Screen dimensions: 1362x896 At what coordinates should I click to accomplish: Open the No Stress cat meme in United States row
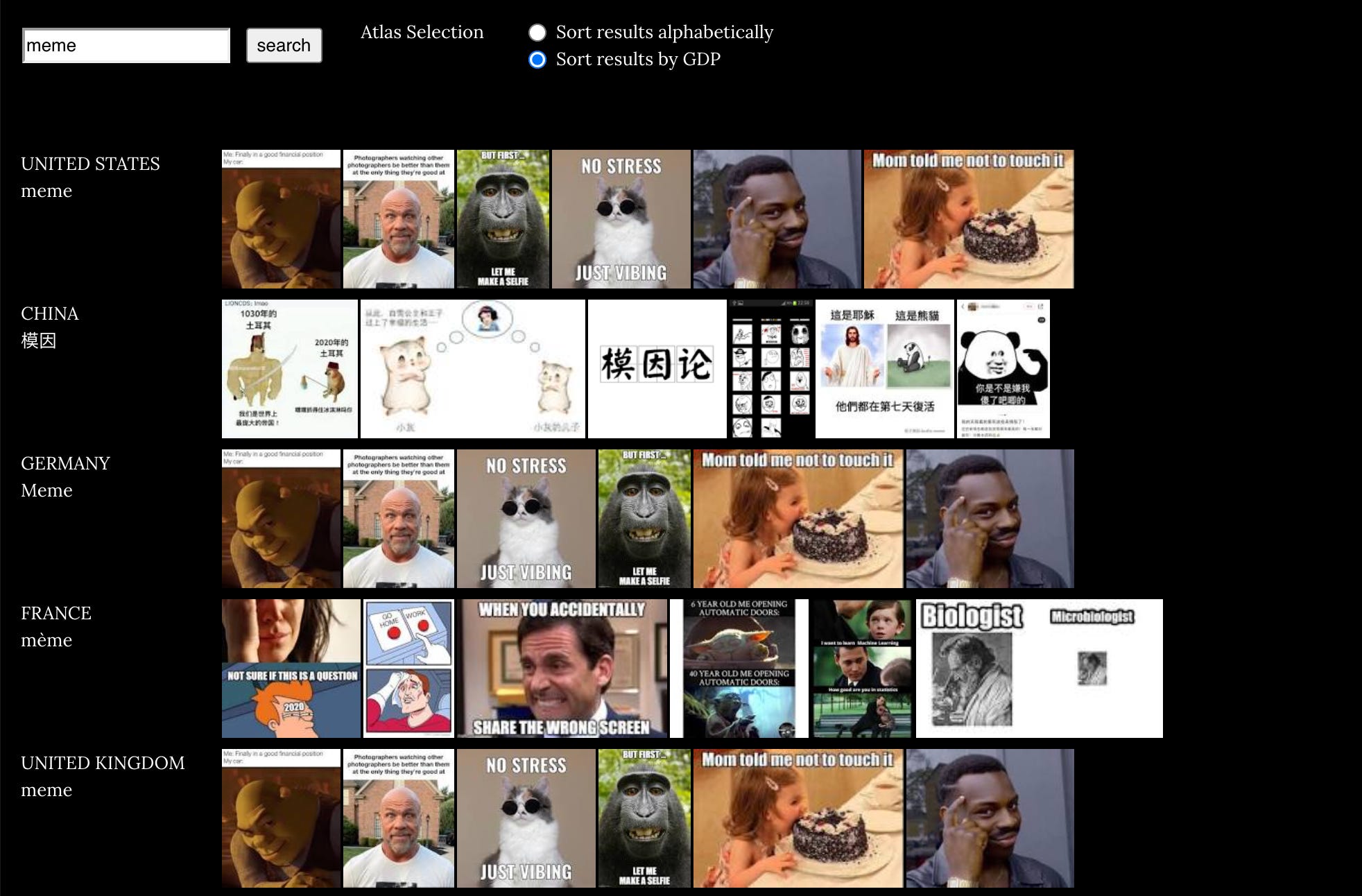pos(621,219)
